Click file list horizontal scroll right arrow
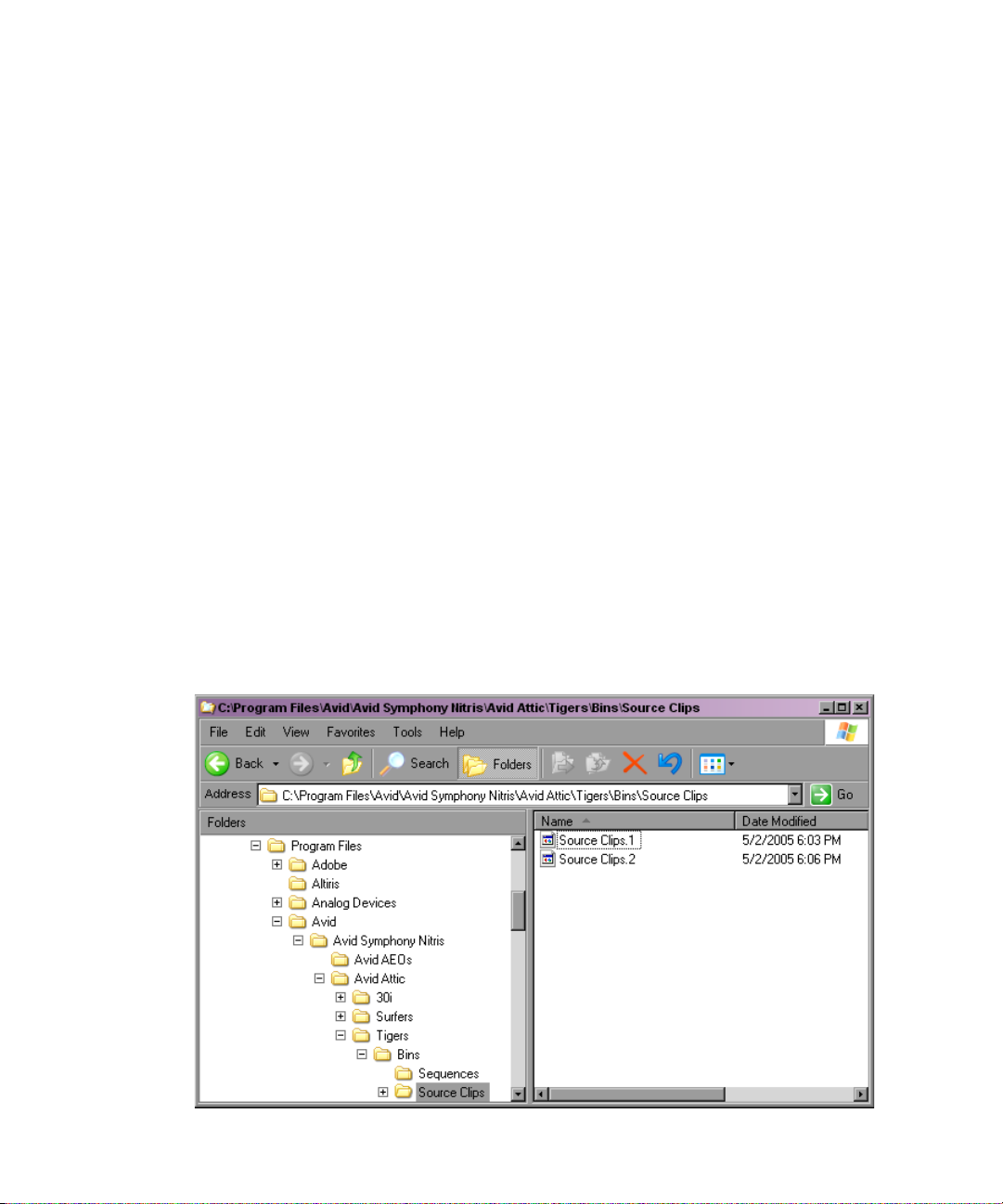Screen dimensions: 1003x1204 (861, 1094)
